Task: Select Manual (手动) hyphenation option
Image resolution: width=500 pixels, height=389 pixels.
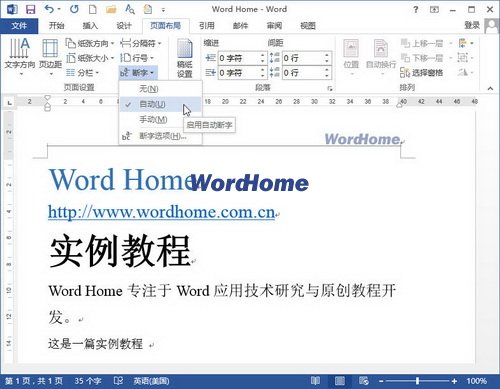Action: (160, 119)
